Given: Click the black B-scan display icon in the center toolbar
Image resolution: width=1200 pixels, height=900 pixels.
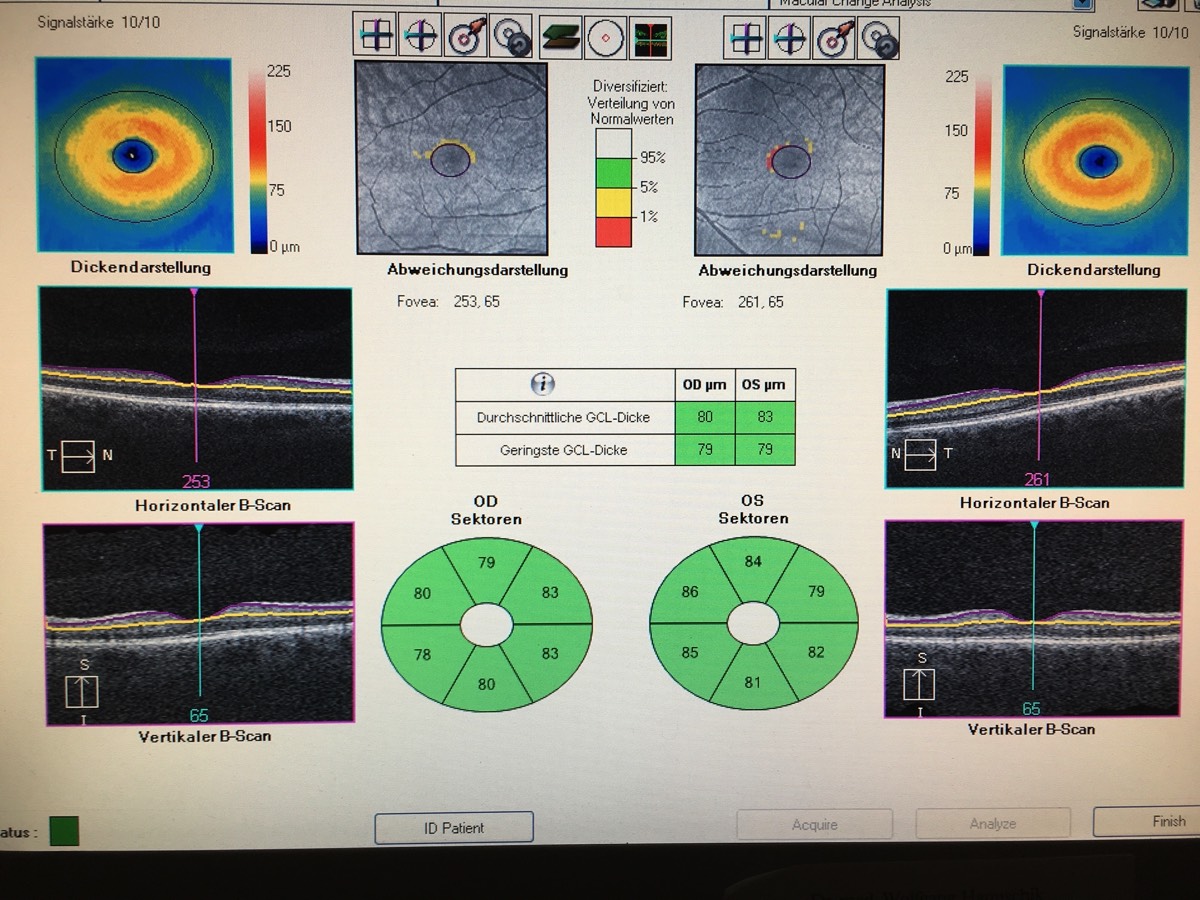Looking at the screenshot, I should pos(650,38).
